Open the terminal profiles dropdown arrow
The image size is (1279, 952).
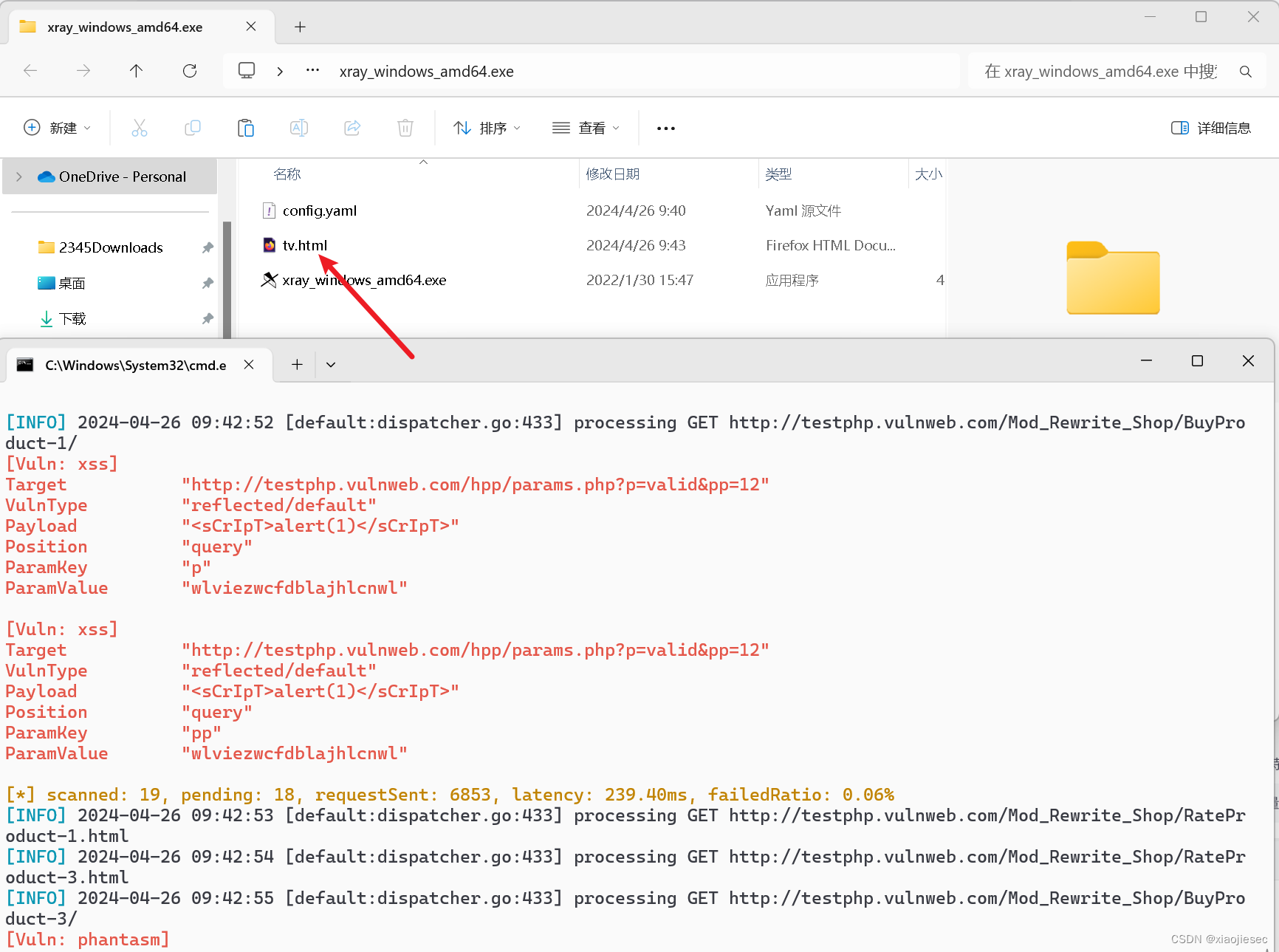[331, 365]
